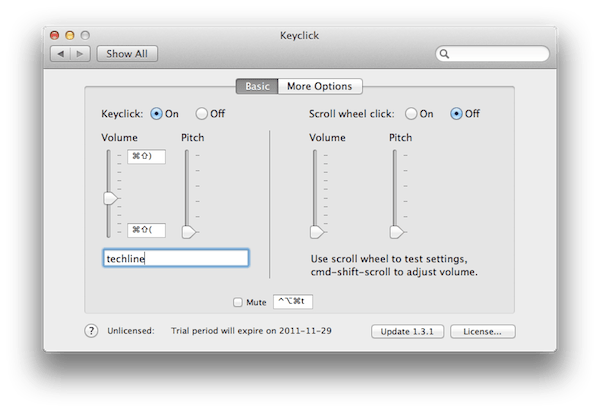
Task: Focus the toolbar search field
Action: [x=492, y=54]
